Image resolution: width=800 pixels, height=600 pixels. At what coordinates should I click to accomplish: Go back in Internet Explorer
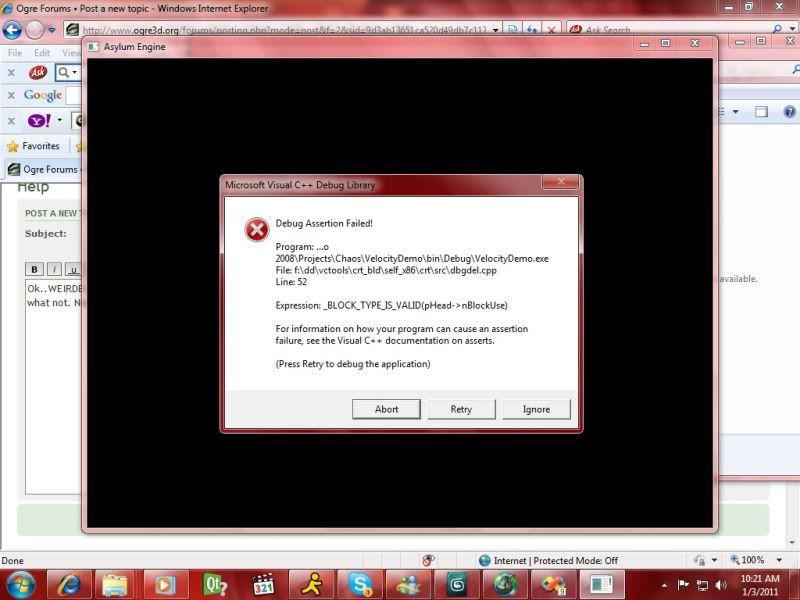(12, 30)
